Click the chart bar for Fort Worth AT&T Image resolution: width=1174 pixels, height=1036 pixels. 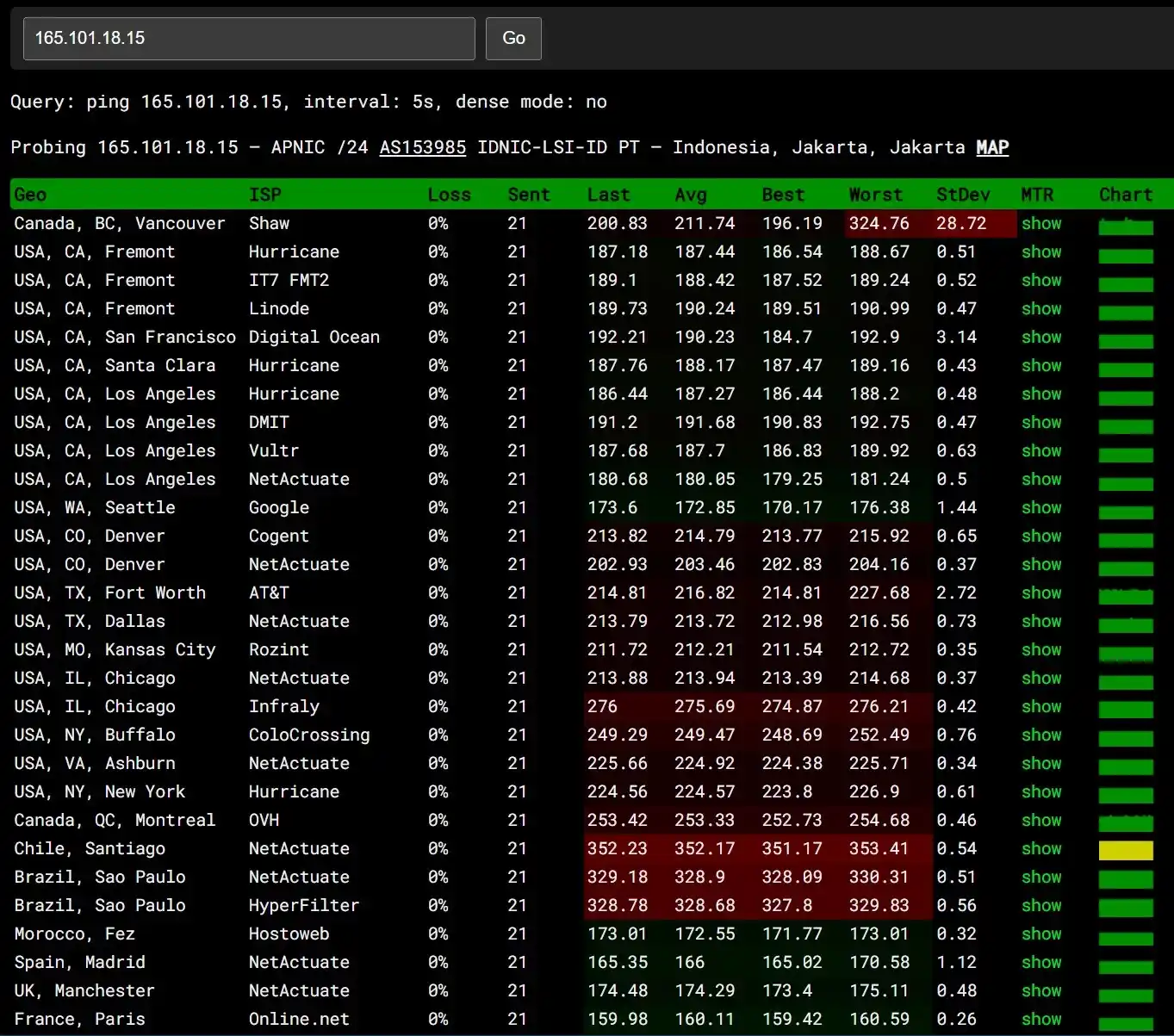point(1126,596)
